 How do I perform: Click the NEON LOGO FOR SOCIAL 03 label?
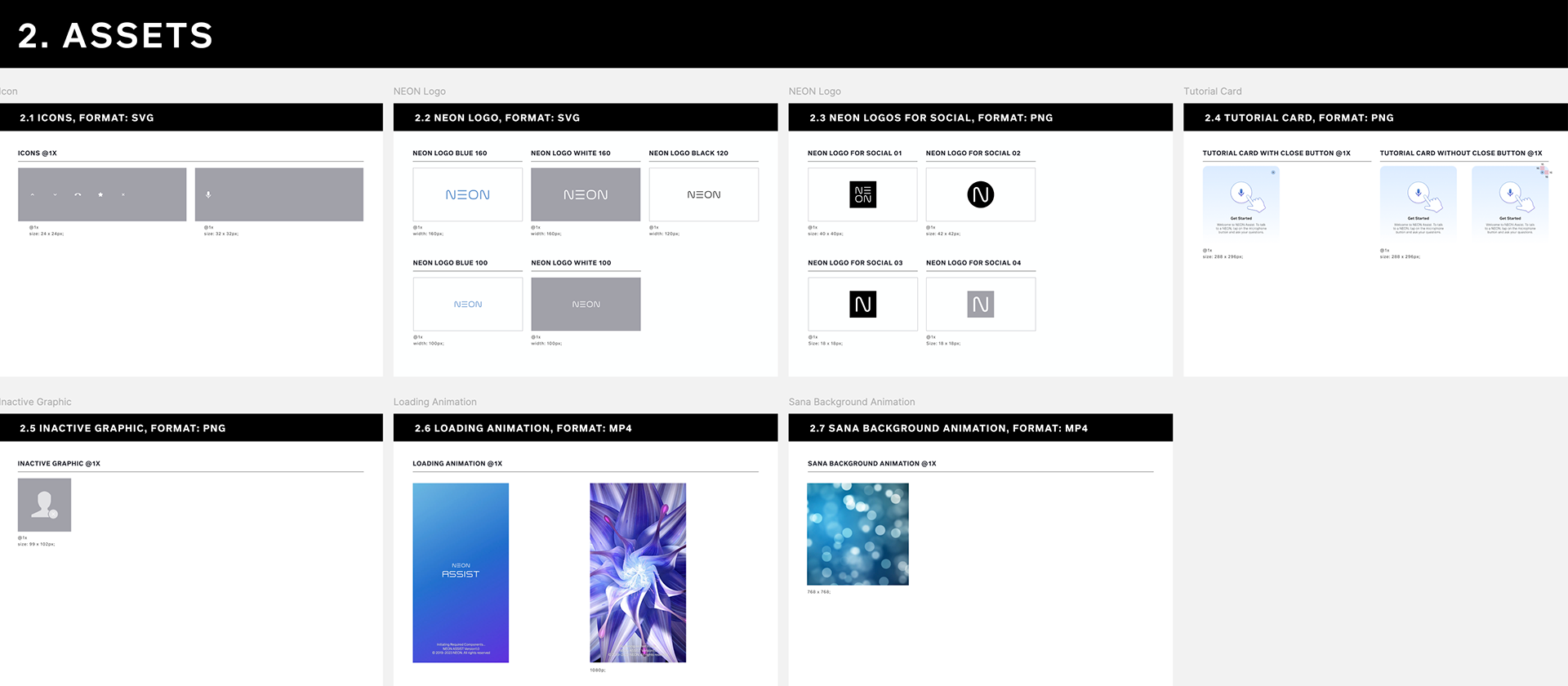(855, 263)
